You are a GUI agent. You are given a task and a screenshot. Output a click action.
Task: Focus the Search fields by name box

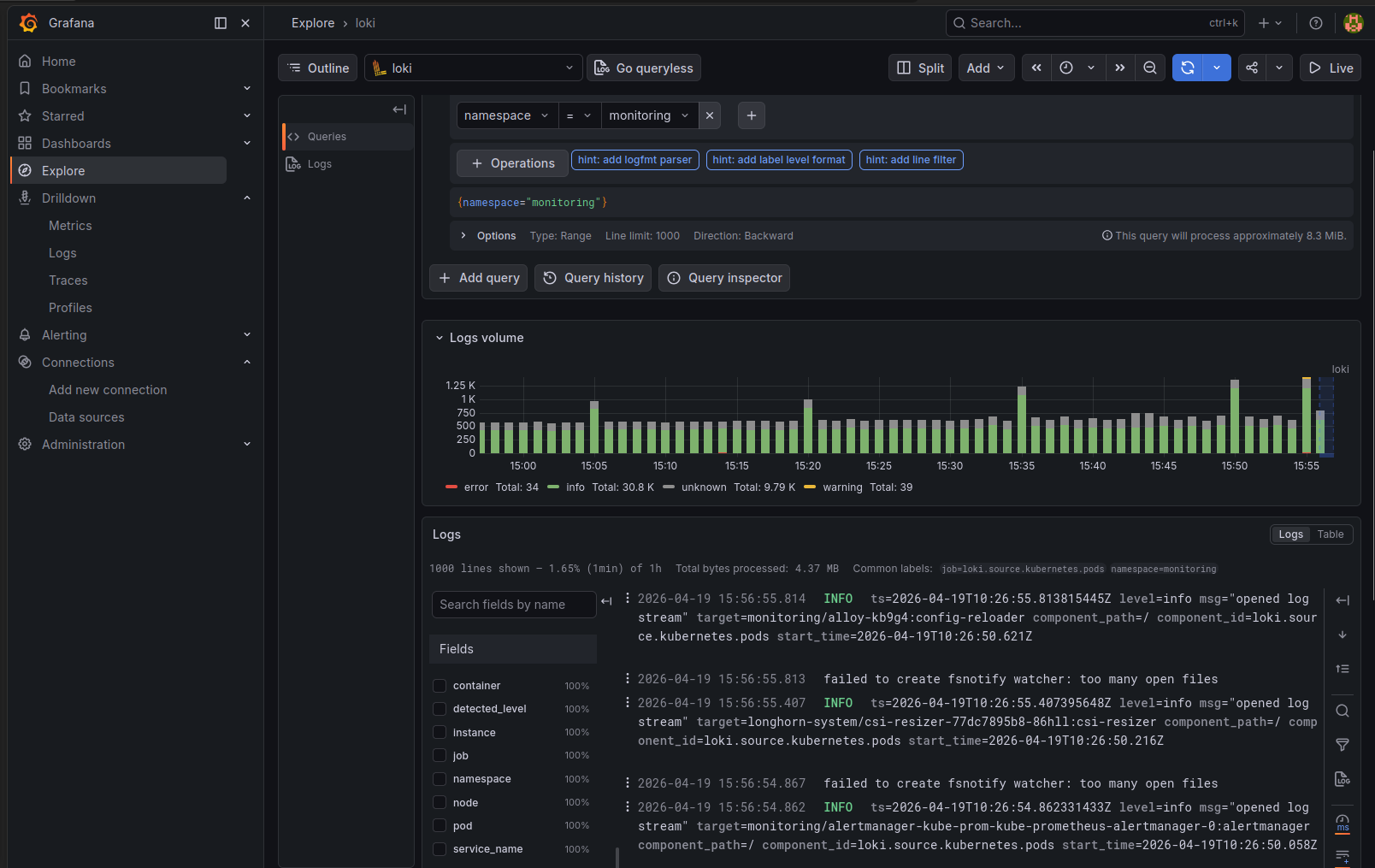514,605
